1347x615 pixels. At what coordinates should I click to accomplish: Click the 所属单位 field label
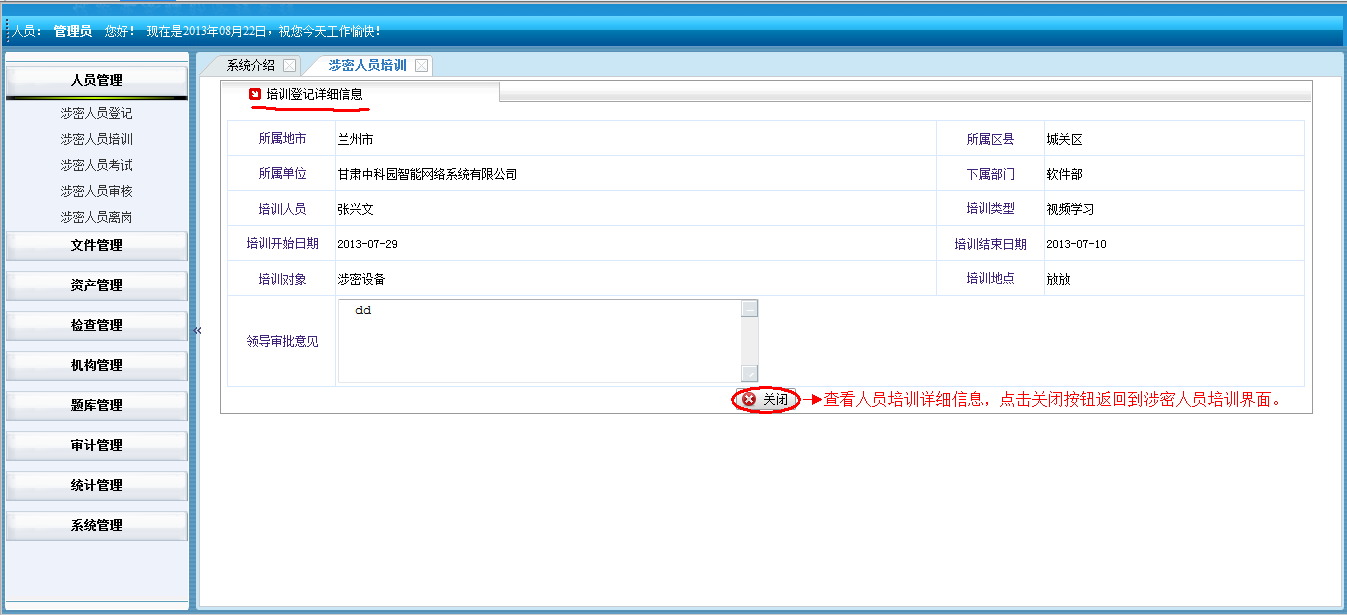pyautogui.click(x=283, y=174)
